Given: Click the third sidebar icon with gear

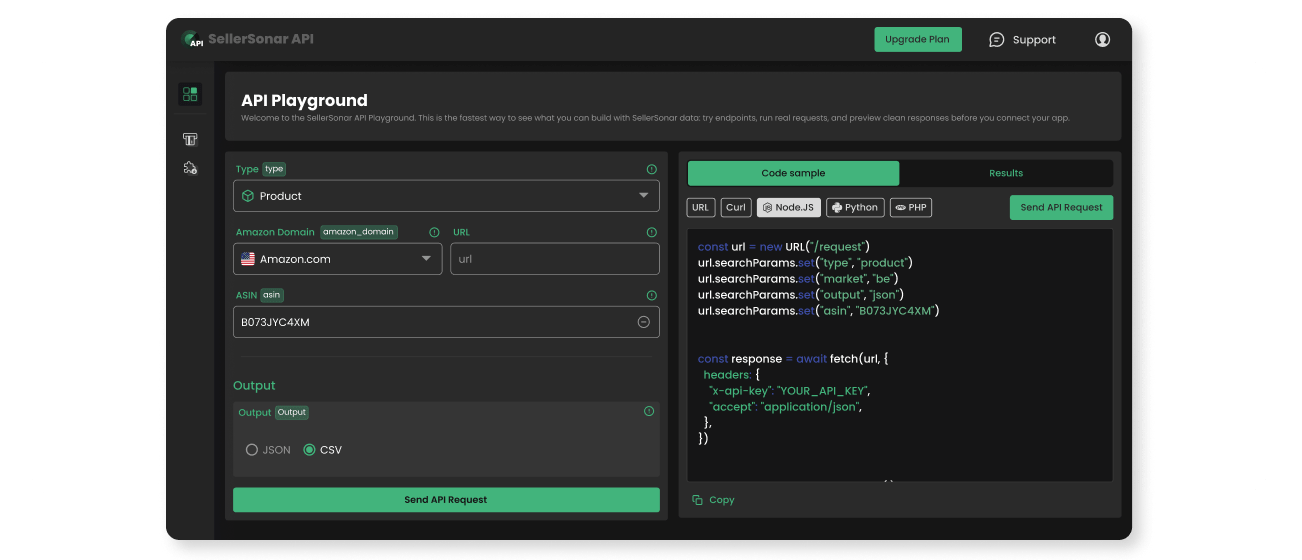Looking at the screenshot, I should pos(189,168).
